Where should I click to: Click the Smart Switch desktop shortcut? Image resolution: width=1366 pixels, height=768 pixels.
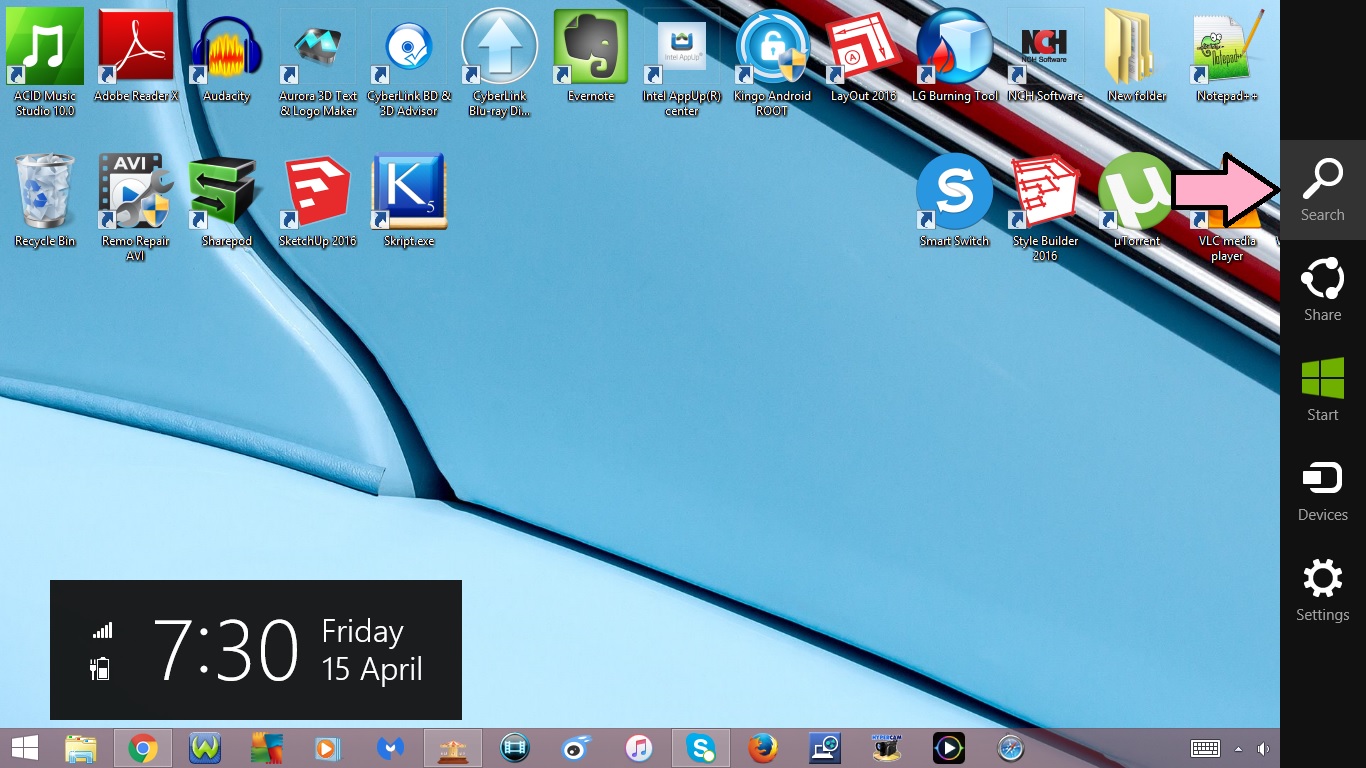(955, 201)
